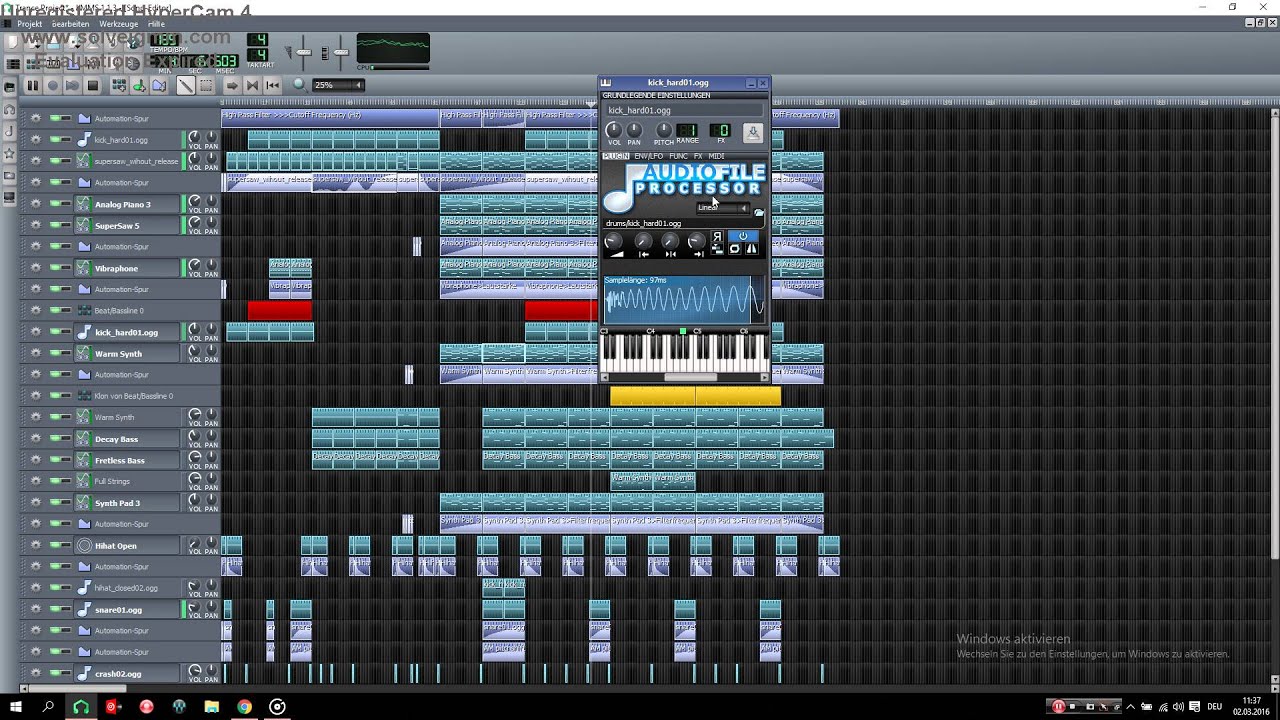Add a new sample track
The width and height of the screenshot is (1280, 720).
pyautogui.click(x=139, y=86)
